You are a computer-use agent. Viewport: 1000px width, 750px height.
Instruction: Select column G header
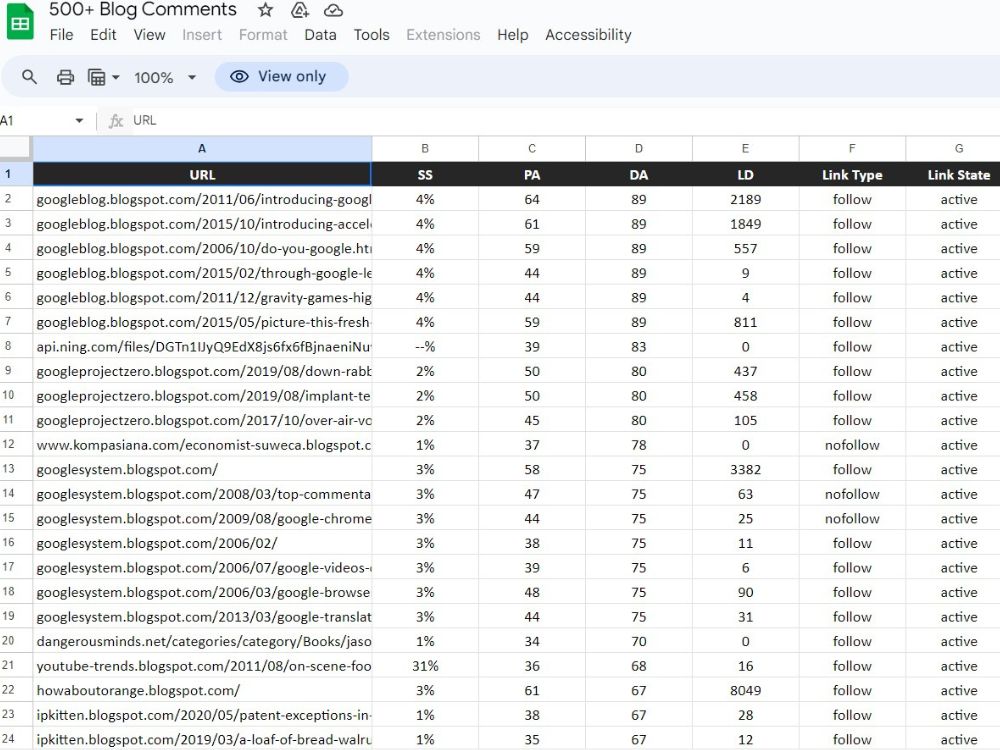[953, 149]
